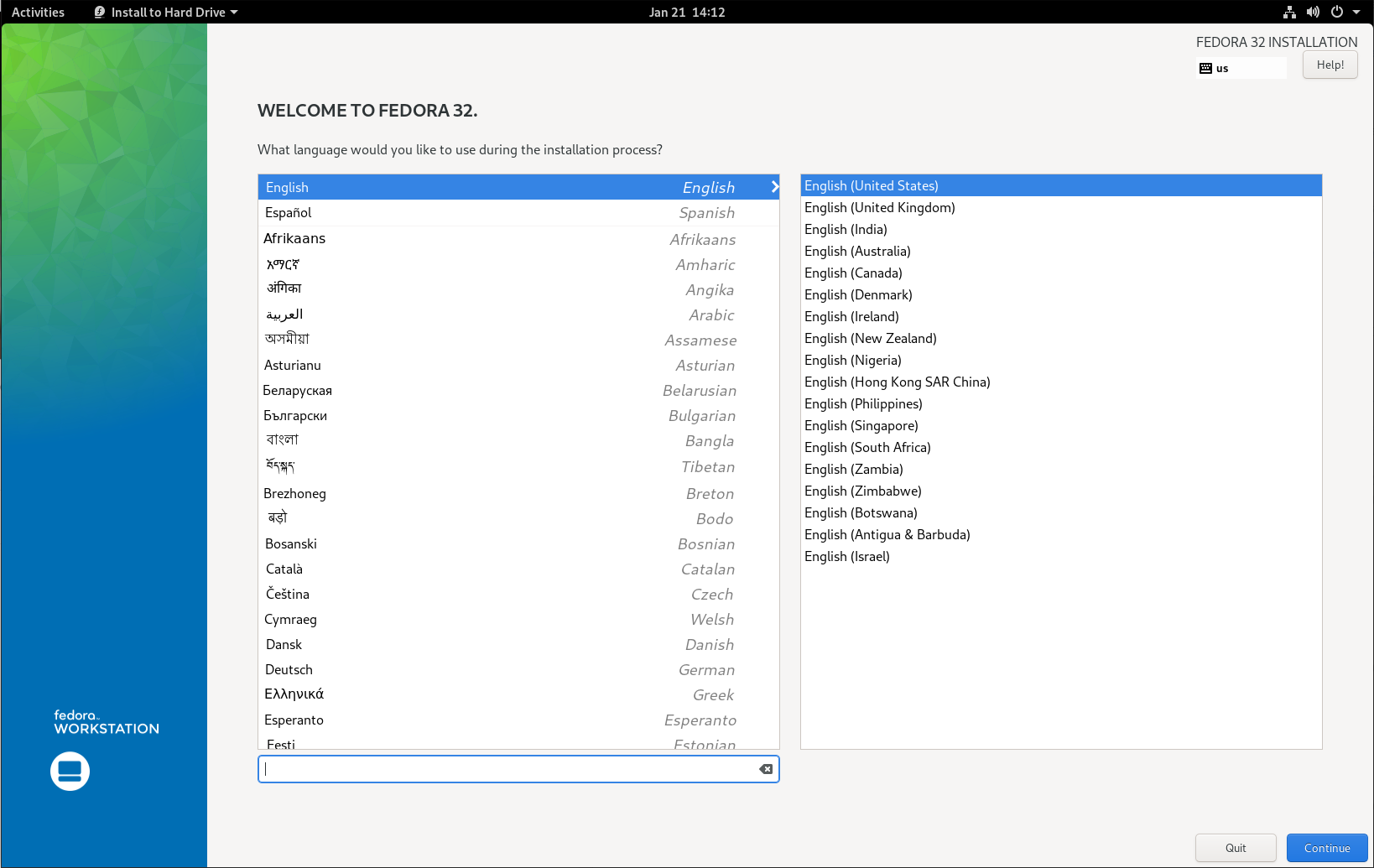
Task: Choose English (Singapore) locale
Action: (1061, 425)
